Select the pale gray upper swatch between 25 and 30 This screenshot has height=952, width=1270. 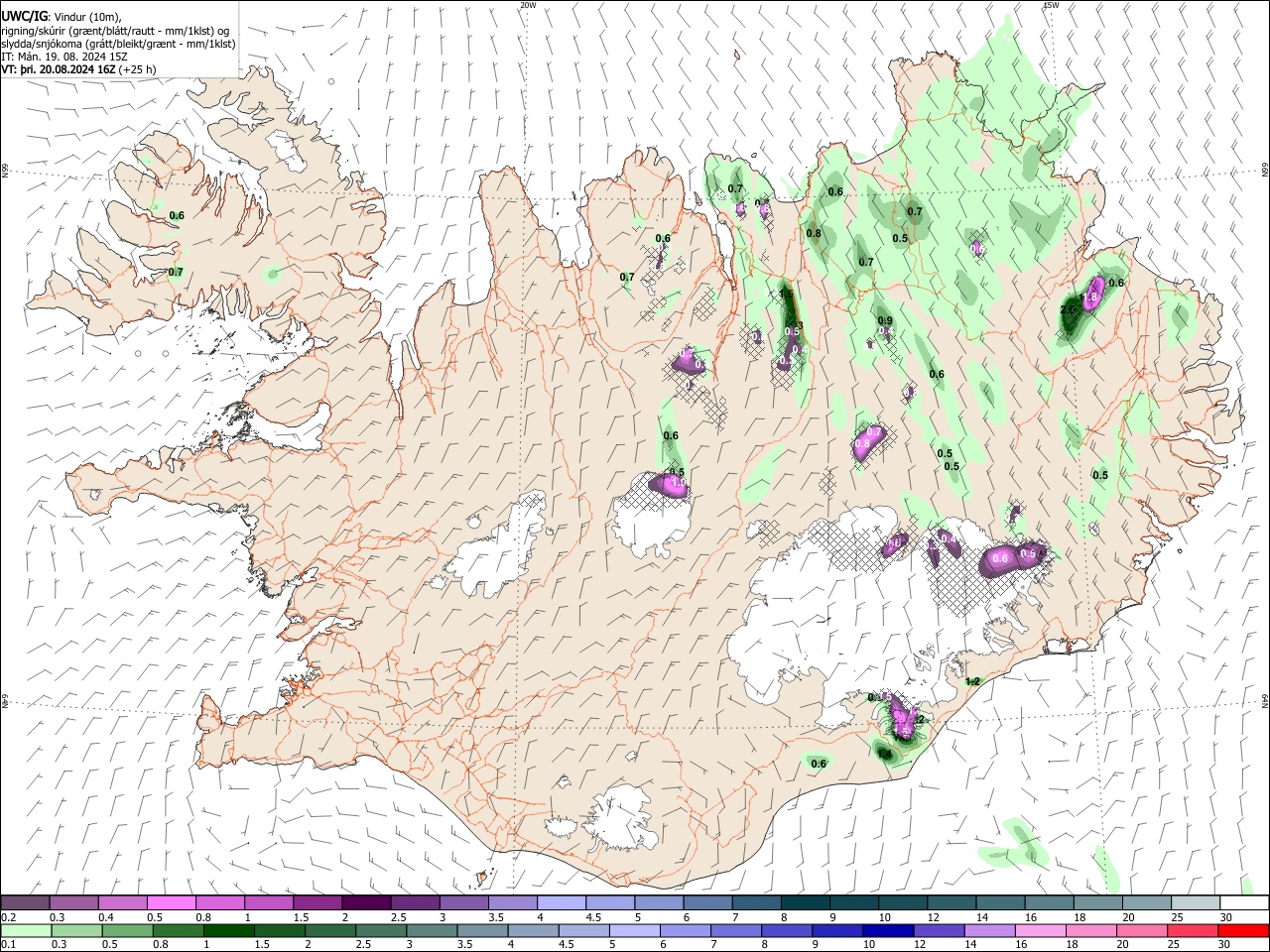(1195, 902)
